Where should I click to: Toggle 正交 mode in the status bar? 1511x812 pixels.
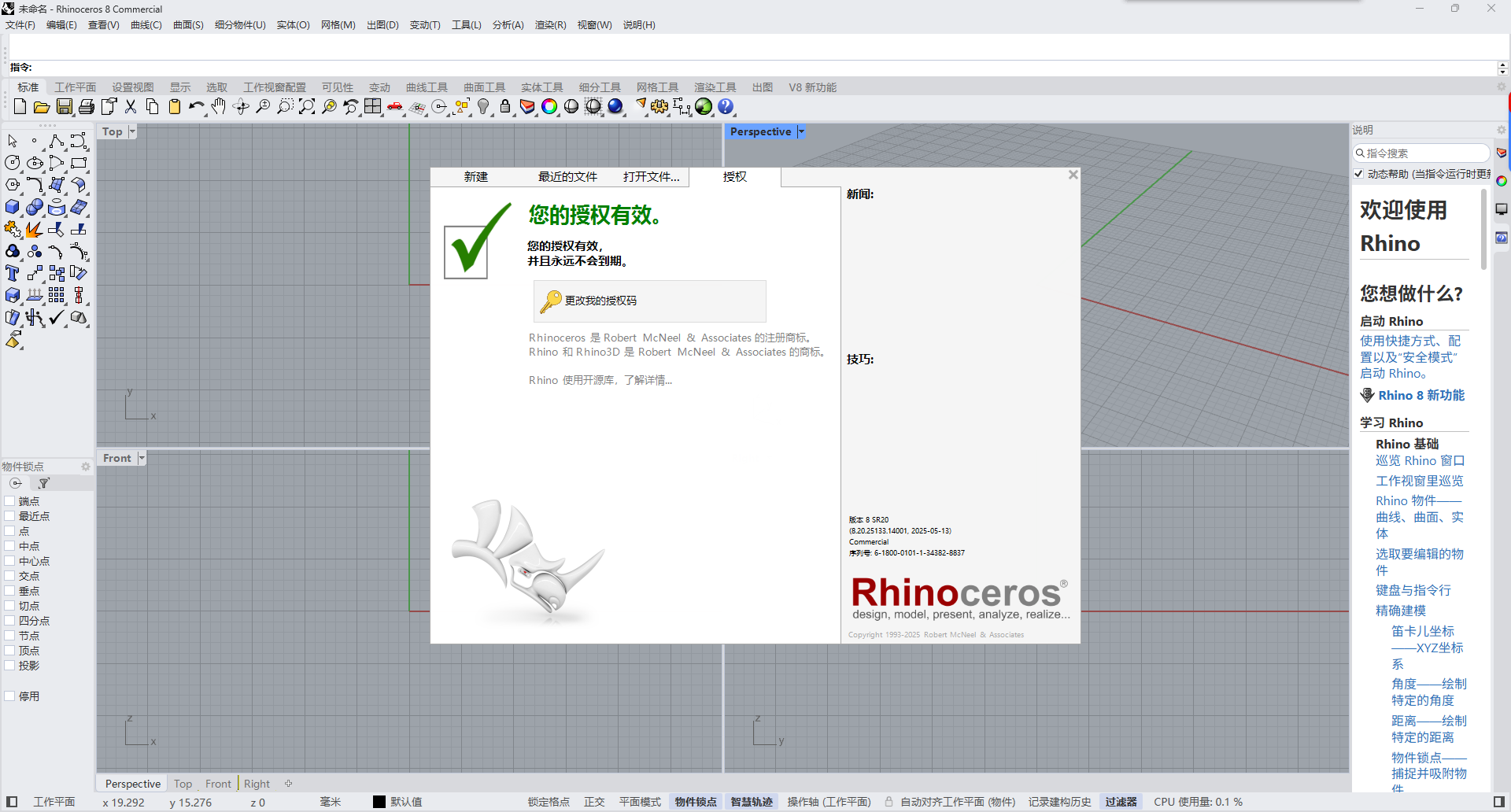point(594,801)
